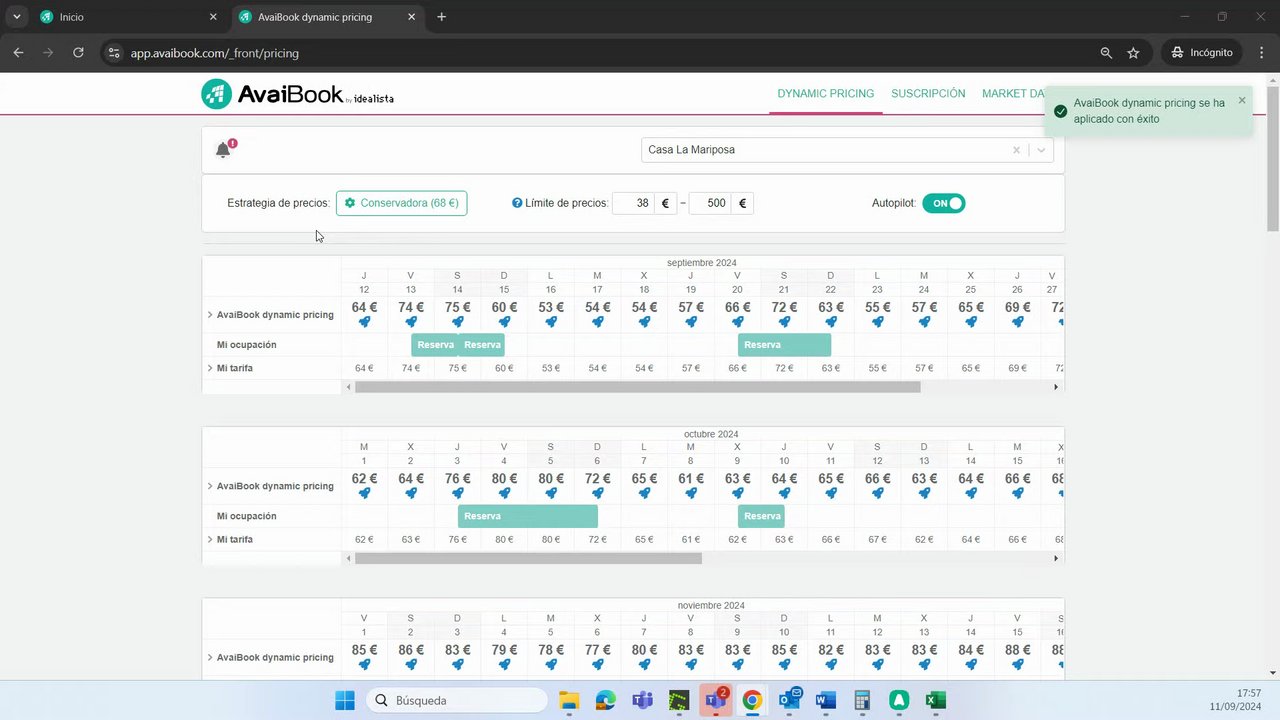Expand AvaiBook dynamic pricing row in November

(x=210, y=657)
